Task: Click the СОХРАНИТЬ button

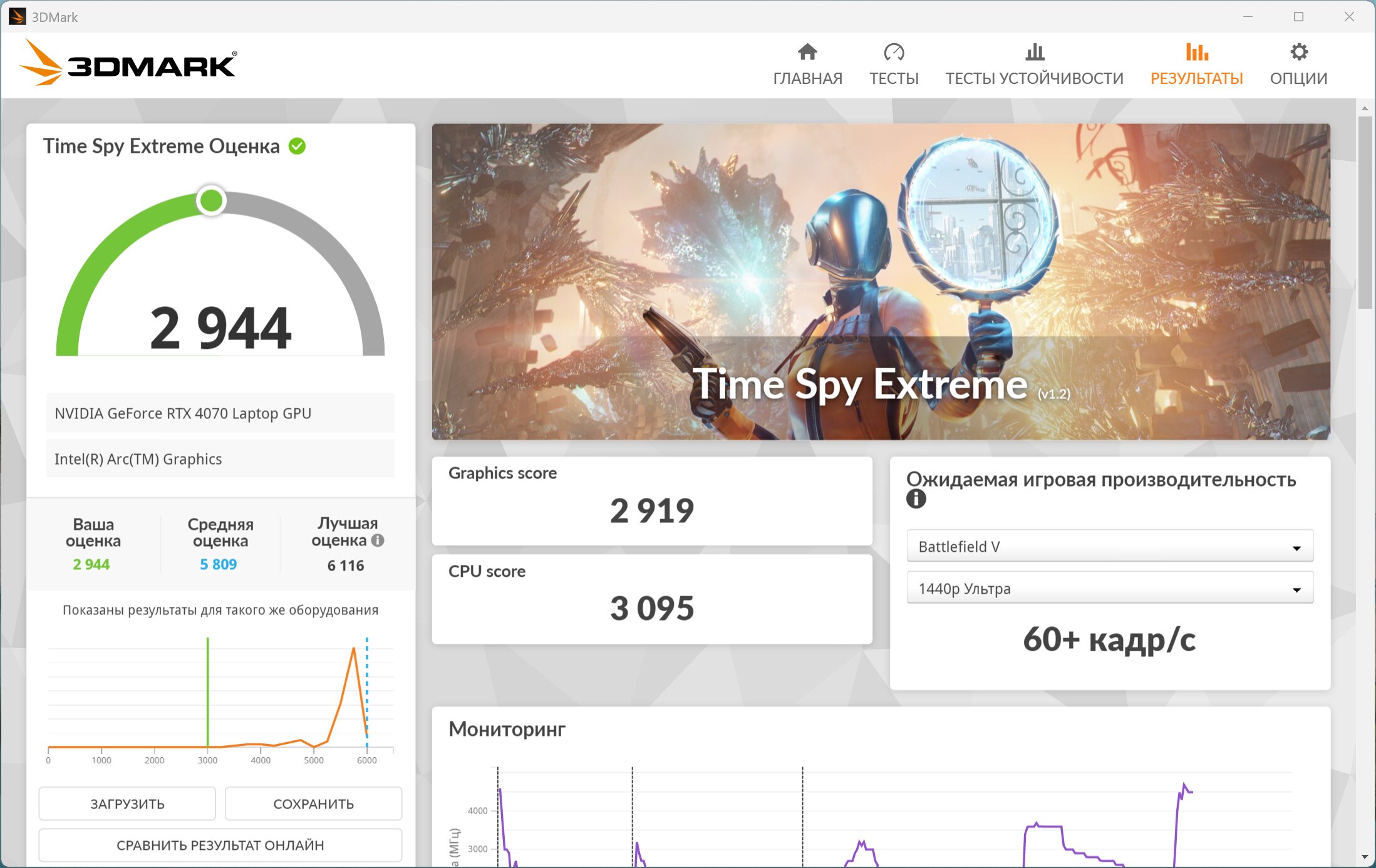Action: [x=313, y=803]
